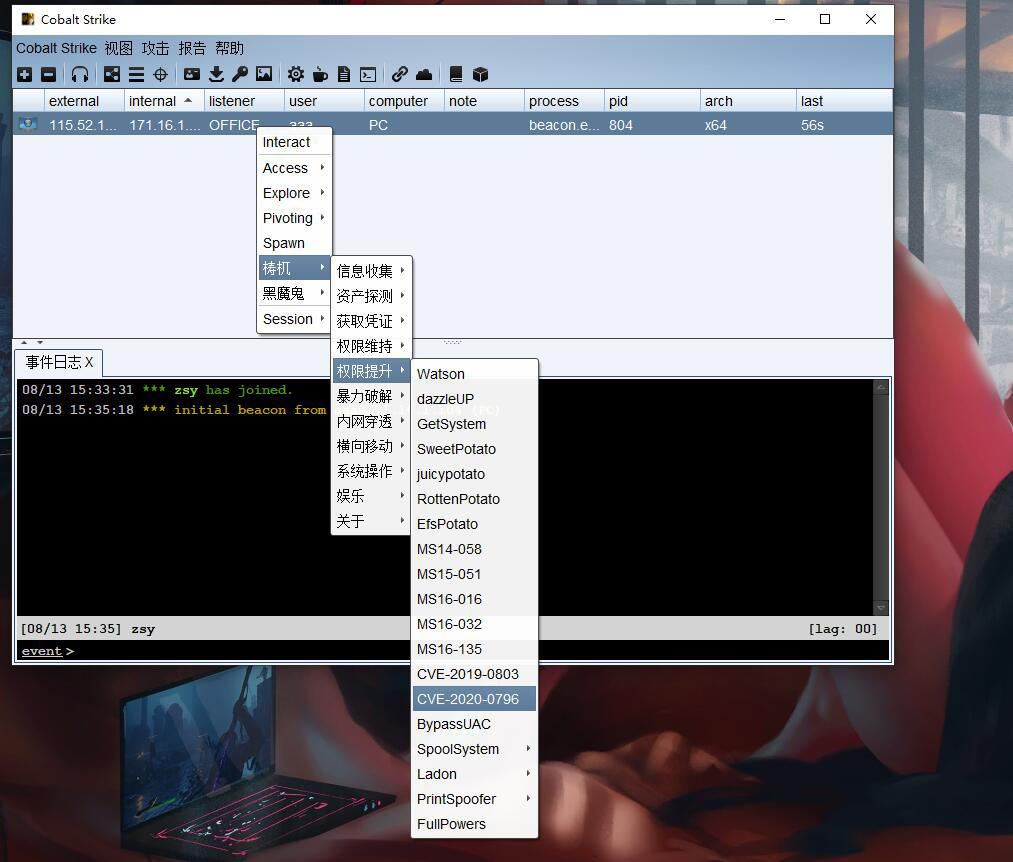View screenshots using the picture icon
This screenshot has height=862, width=1013.
pyautogui.click(x=264, y=74)
